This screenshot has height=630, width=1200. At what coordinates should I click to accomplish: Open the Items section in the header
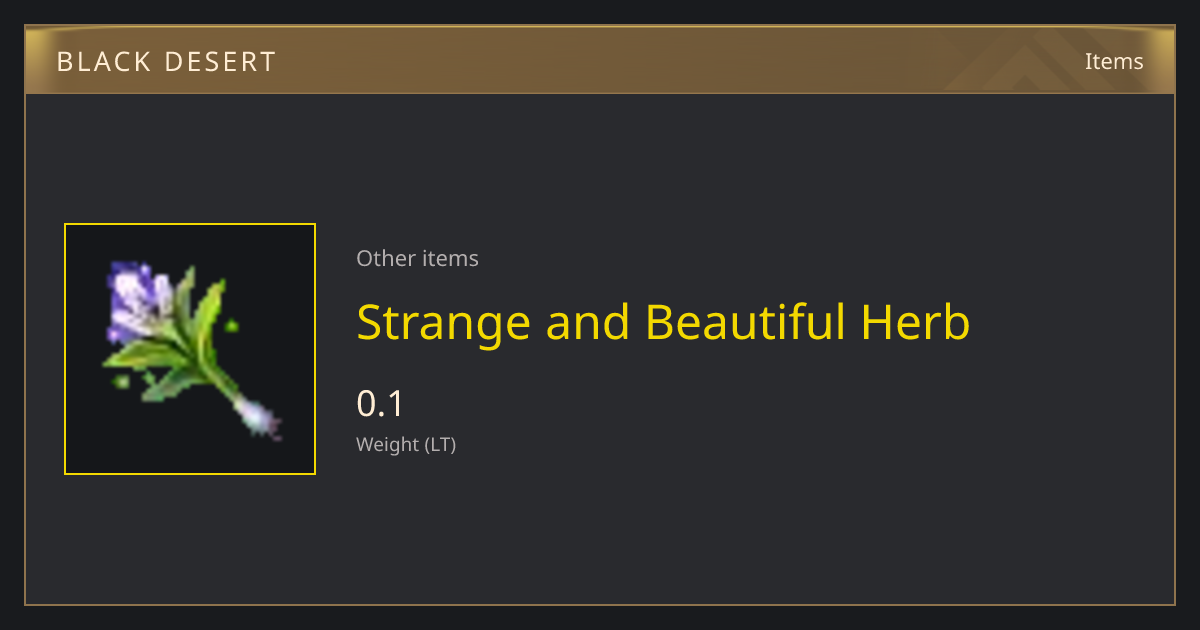(x=1114, y=61)
